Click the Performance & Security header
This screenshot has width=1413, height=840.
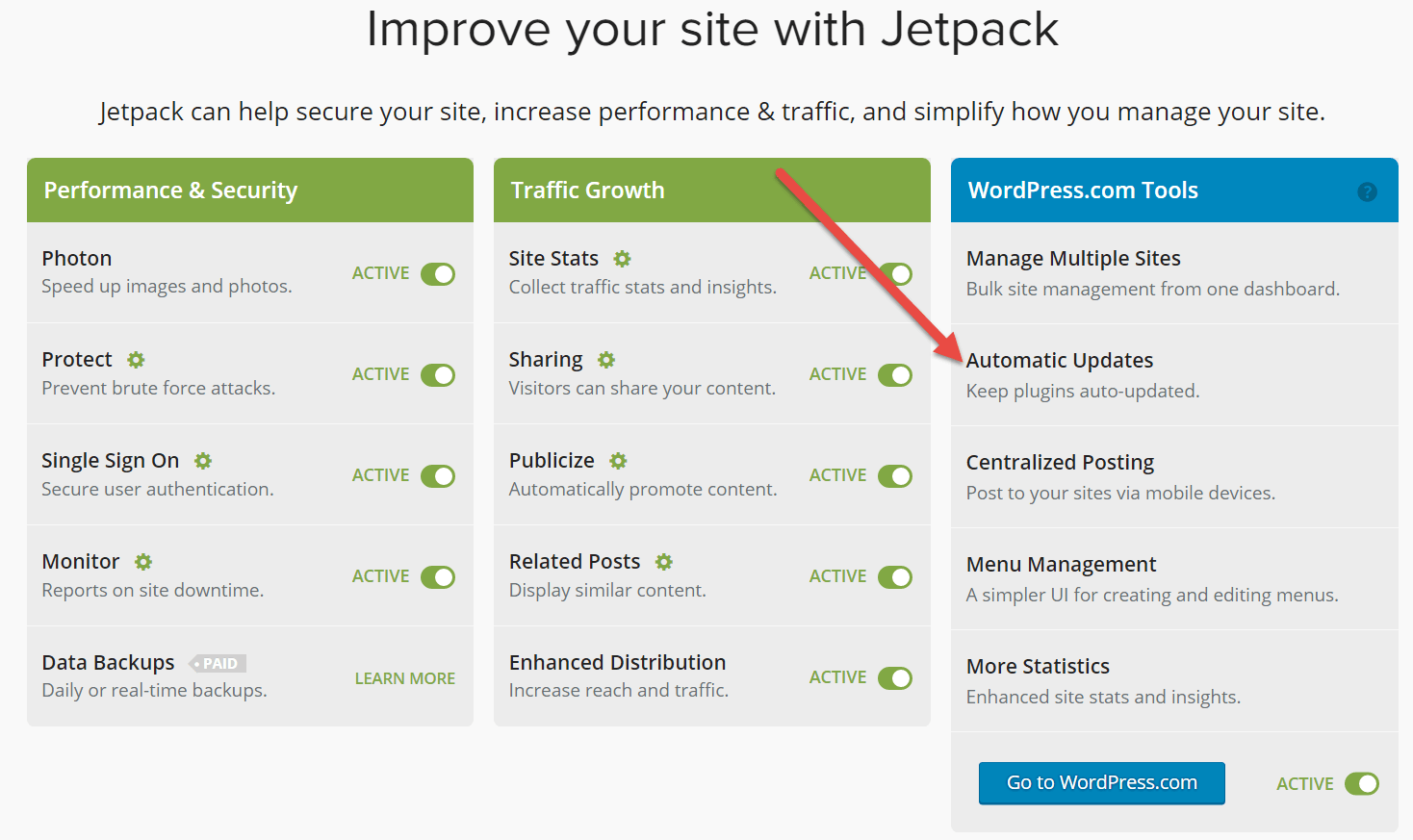point(170,191)
